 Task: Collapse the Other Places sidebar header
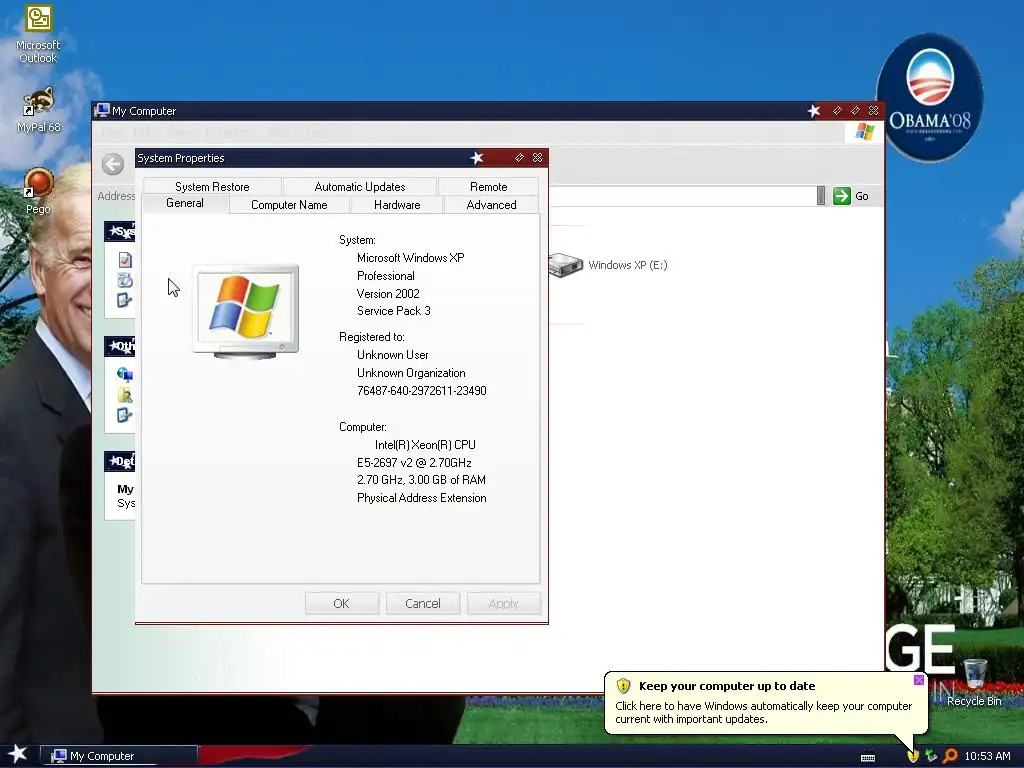pyautogui.click(x=120, y=346)
